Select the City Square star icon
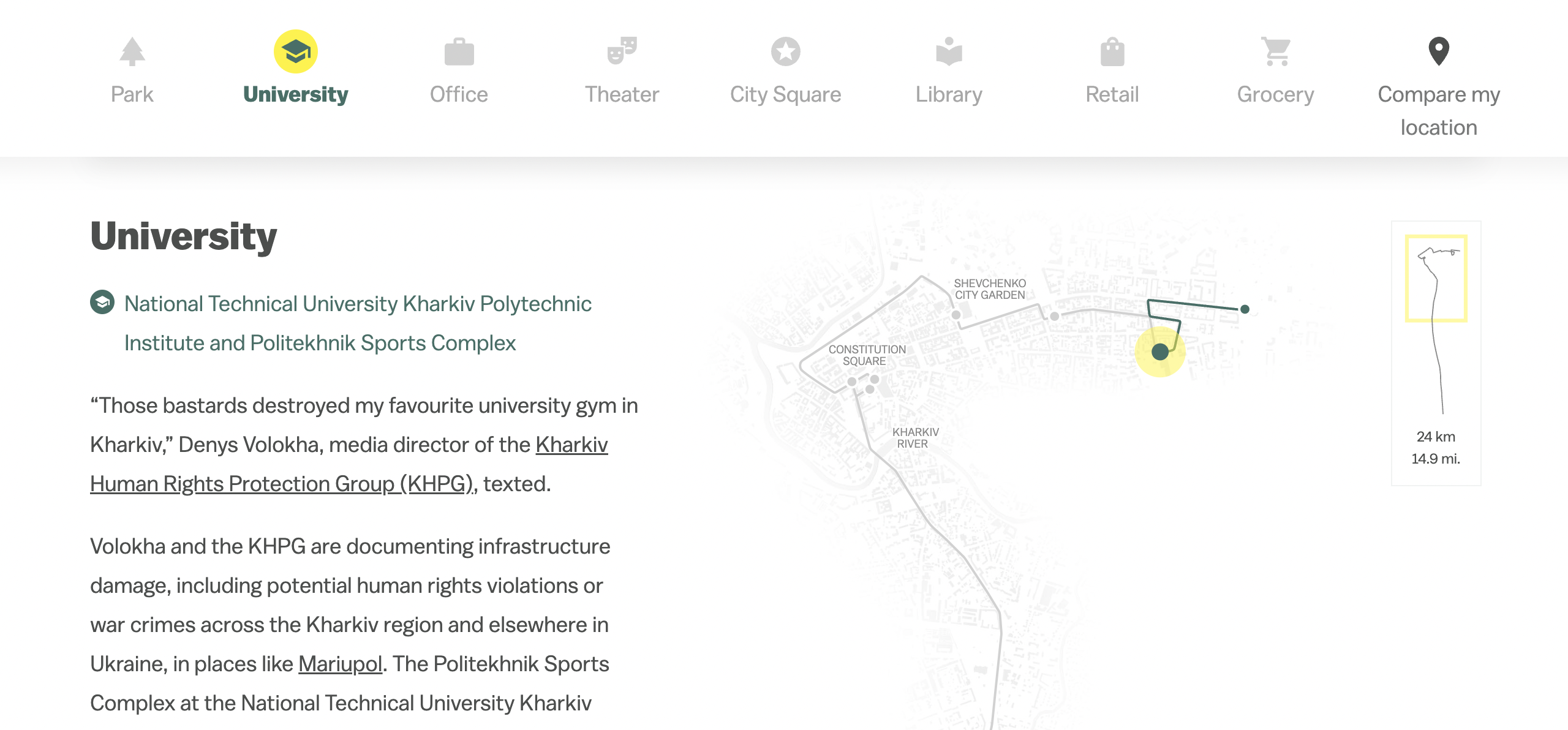 [x=785, y=51]
